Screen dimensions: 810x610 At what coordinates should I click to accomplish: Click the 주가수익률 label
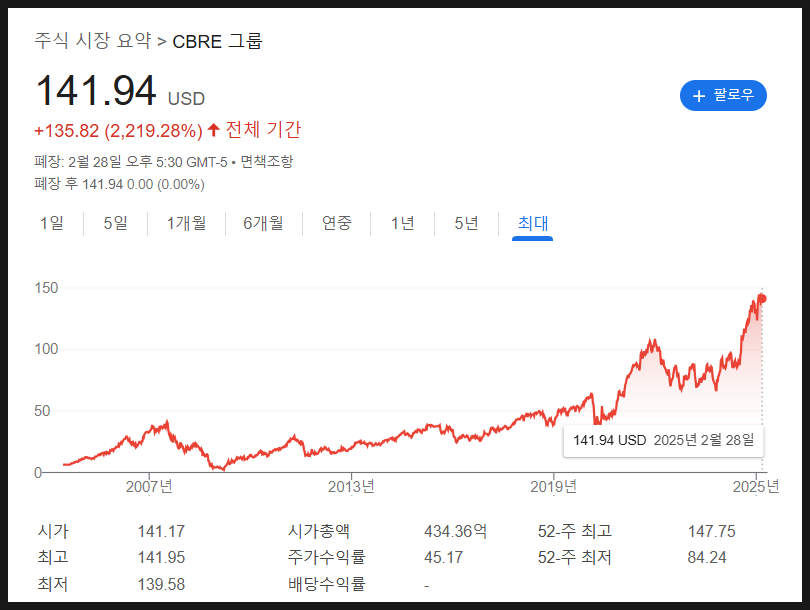point(326,557)
